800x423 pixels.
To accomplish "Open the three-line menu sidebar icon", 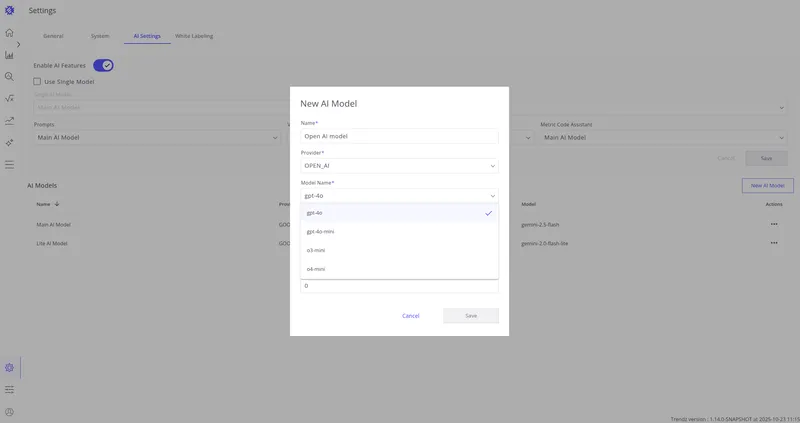I will click(9, 165).
